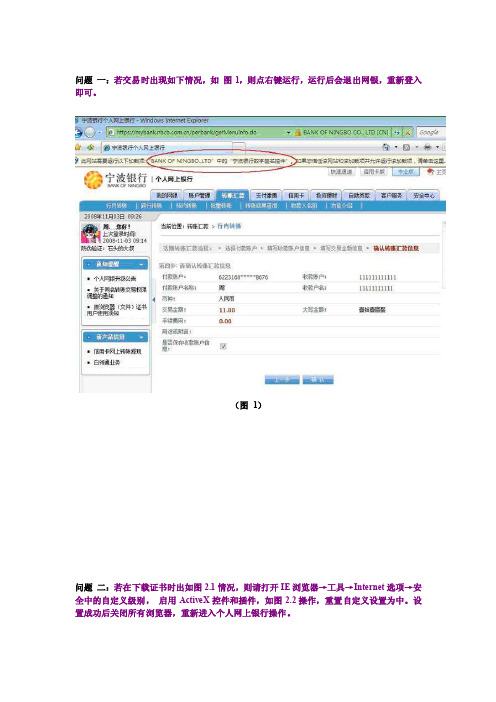Click the Add to Favorites icon
Viewport: 496px width, 702px height.
coord(91,147)
